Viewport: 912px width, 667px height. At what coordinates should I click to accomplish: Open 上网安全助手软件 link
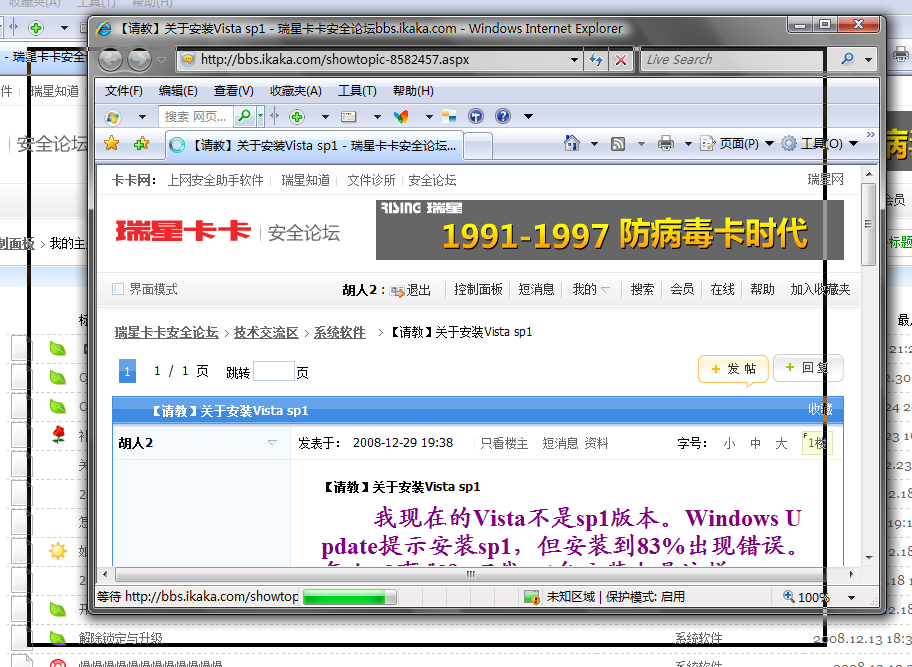[215, 180]
